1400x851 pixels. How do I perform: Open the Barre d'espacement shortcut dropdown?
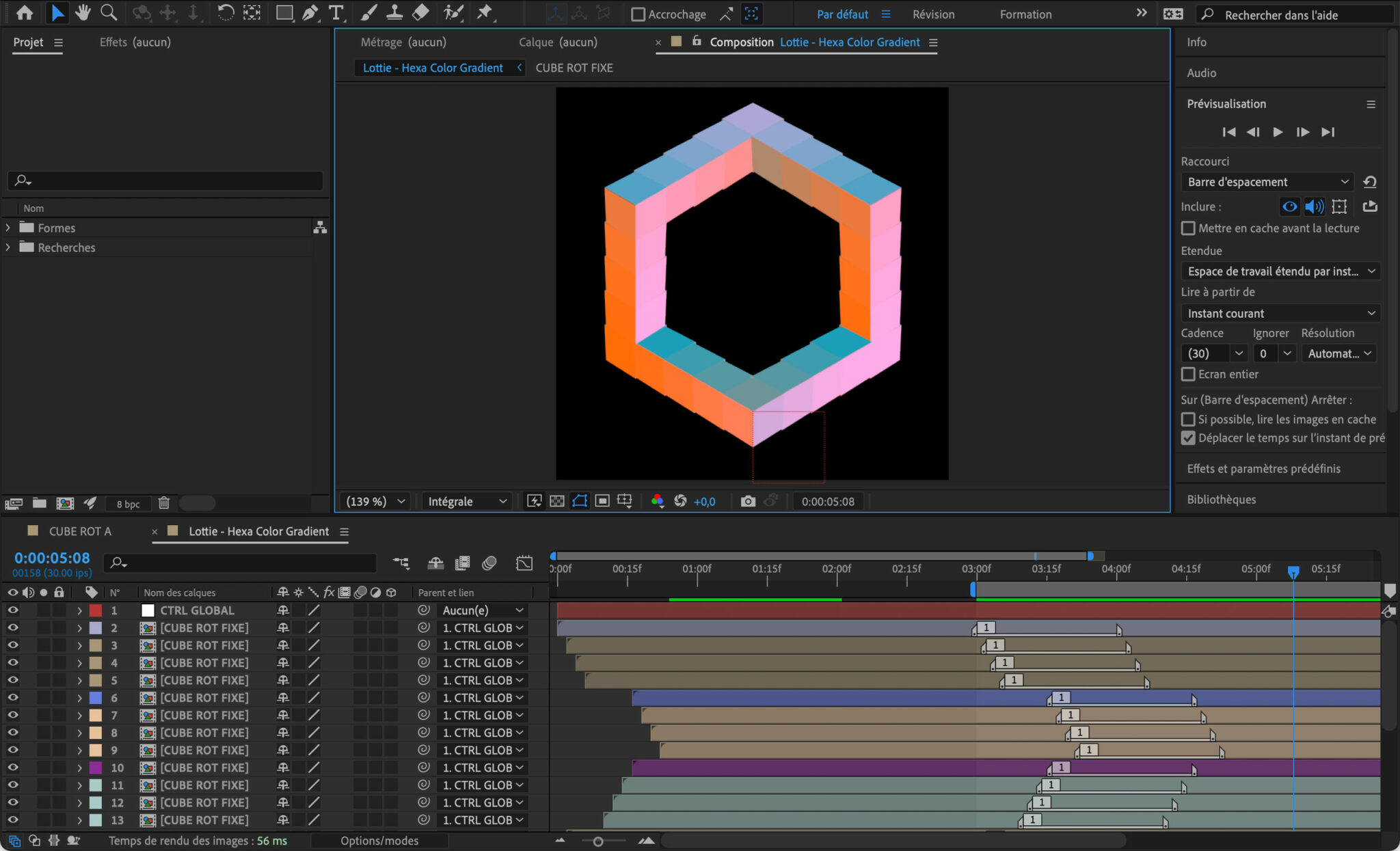[x=1268, y=182]
